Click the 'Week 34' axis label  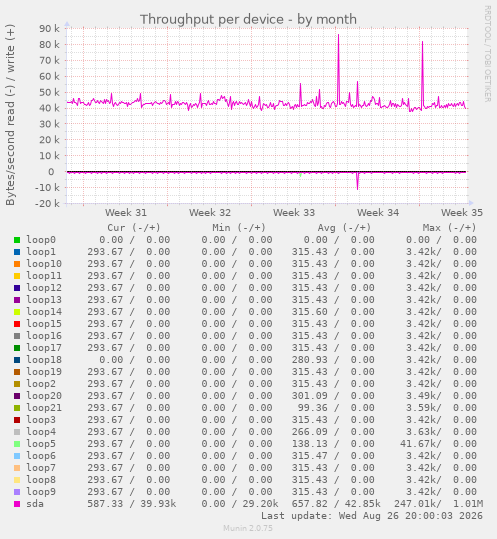pos(378,213)
